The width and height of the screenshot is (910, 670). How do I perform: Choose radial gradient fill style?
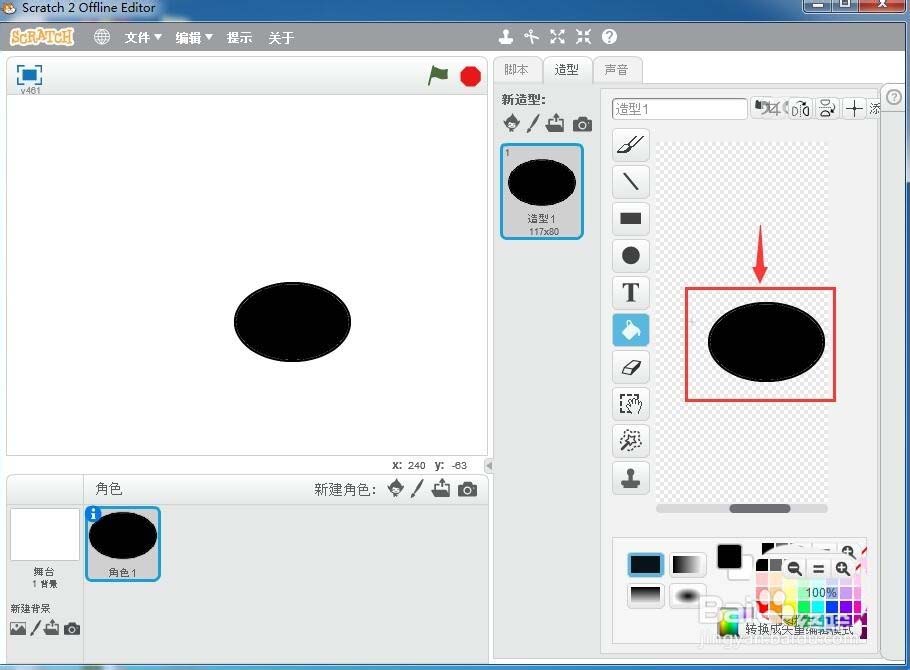[x=687, y=596]
